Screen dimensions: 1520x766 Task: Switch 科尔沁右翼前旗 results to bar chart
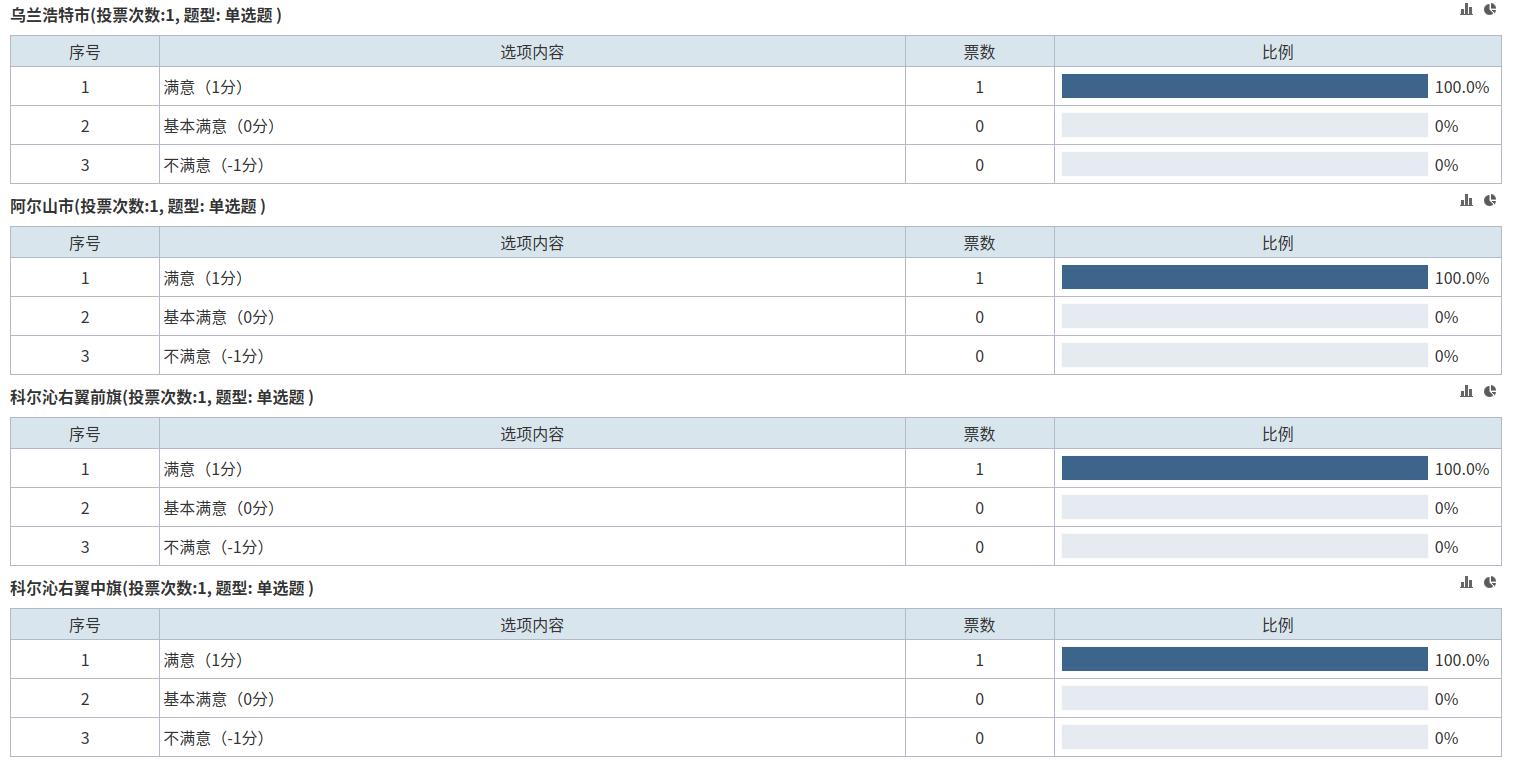(1466, 391)
